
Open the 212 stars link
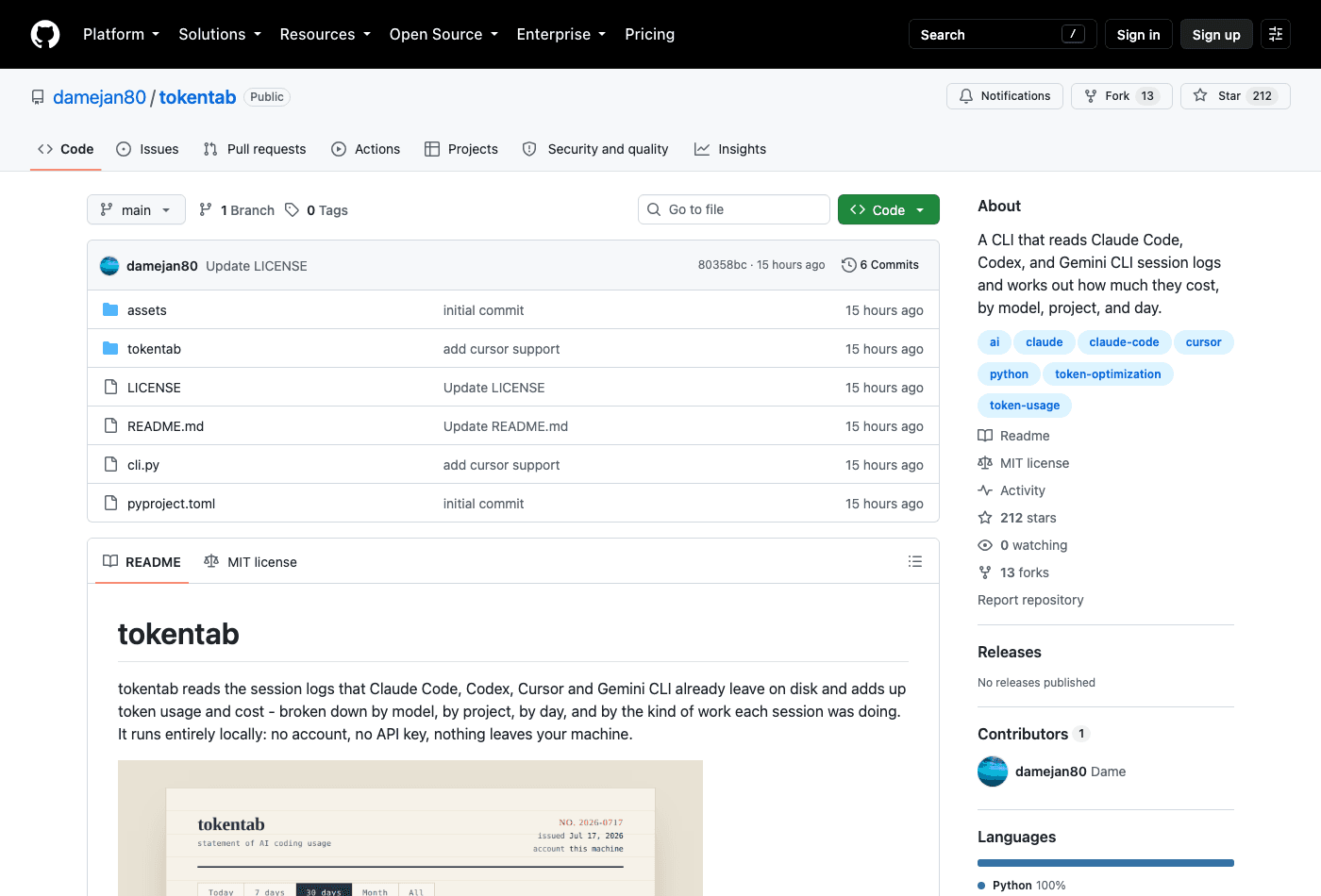pos(1017,518)
